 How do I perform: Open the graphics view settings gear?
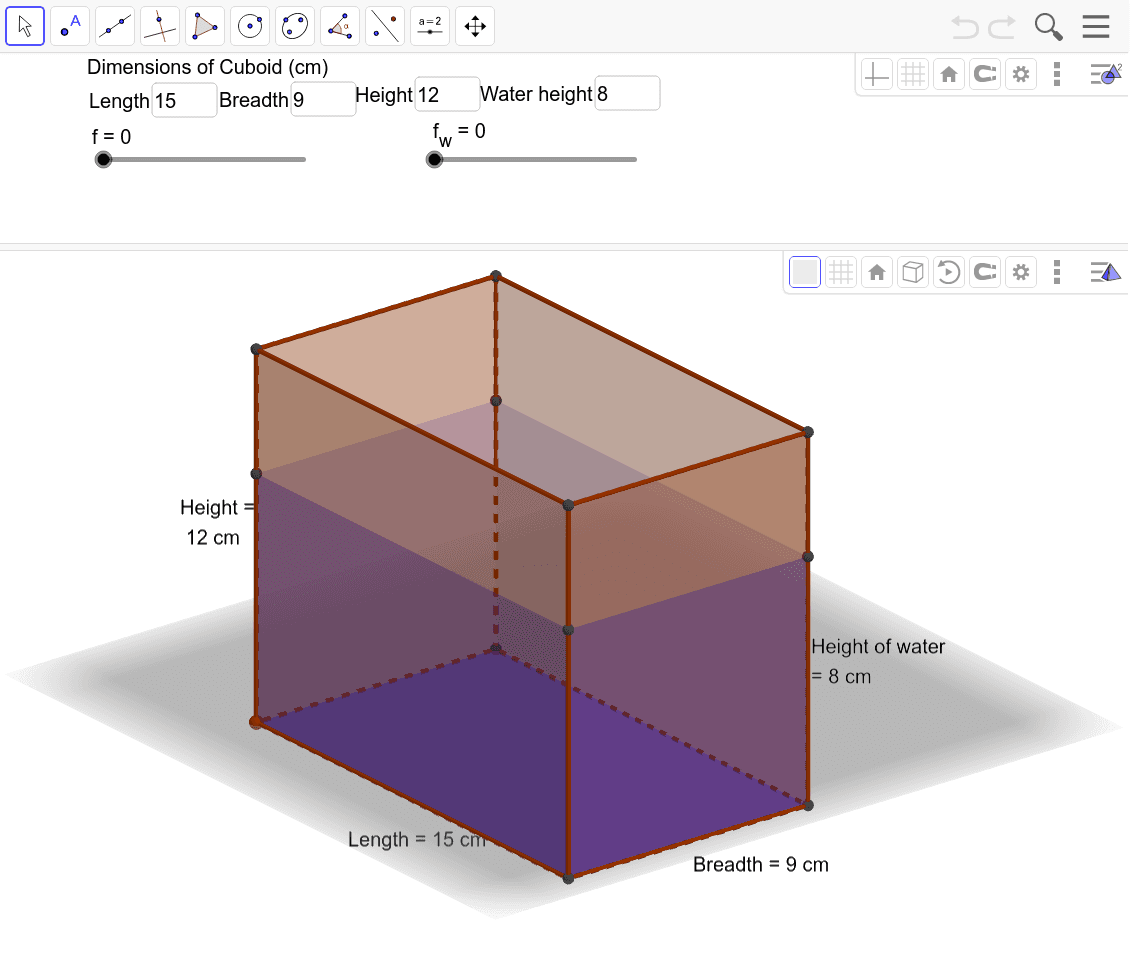[x=1021, y=73]
